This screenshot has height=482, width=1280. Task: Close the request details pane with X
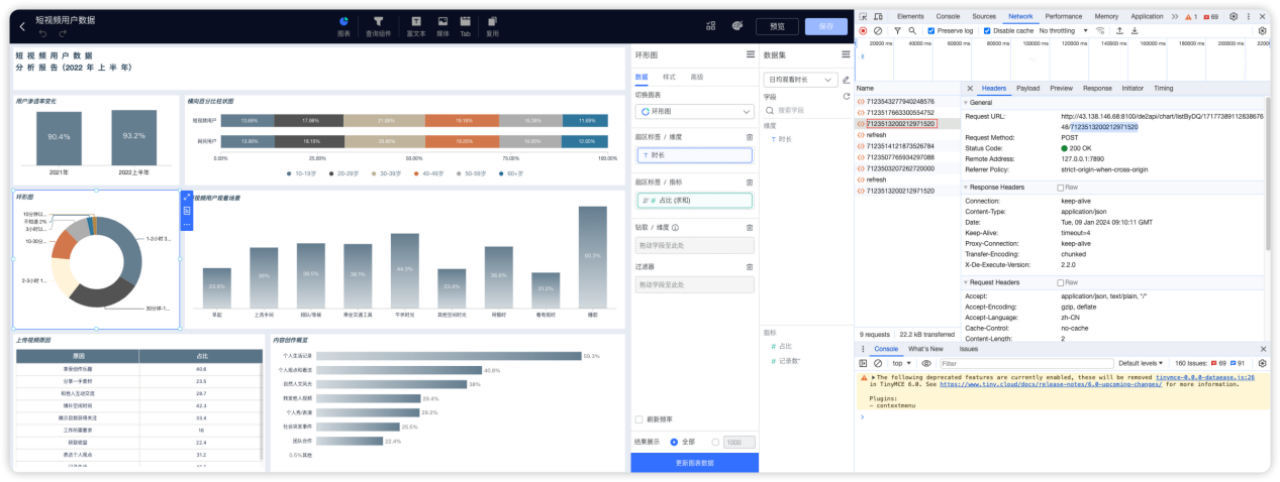click(x=969, y=88)
